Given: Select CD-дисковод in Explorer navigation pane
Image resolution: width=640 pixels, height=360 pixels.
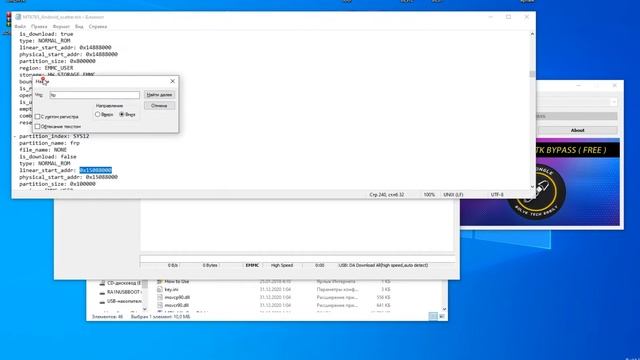Looking at the screenshot, I should pos(124,283).
